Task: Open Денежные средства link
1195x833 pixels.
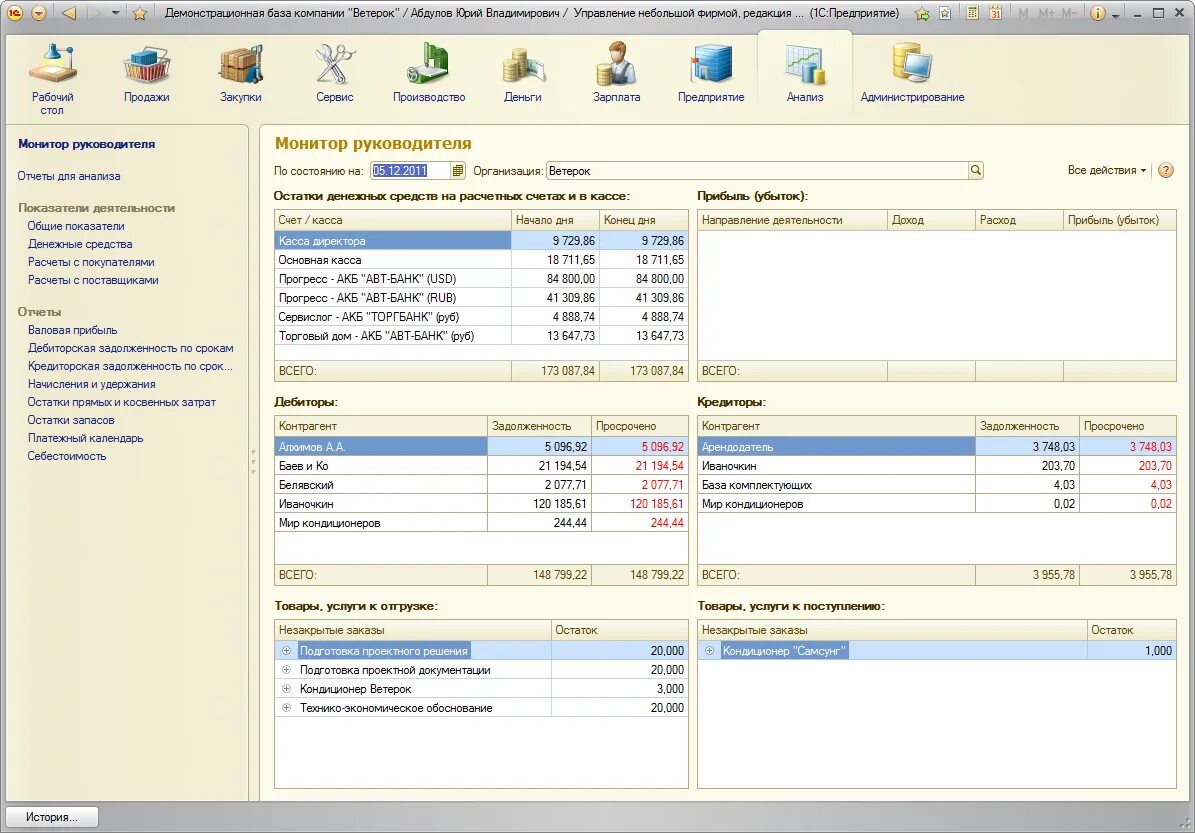Action: coord(80,245)
